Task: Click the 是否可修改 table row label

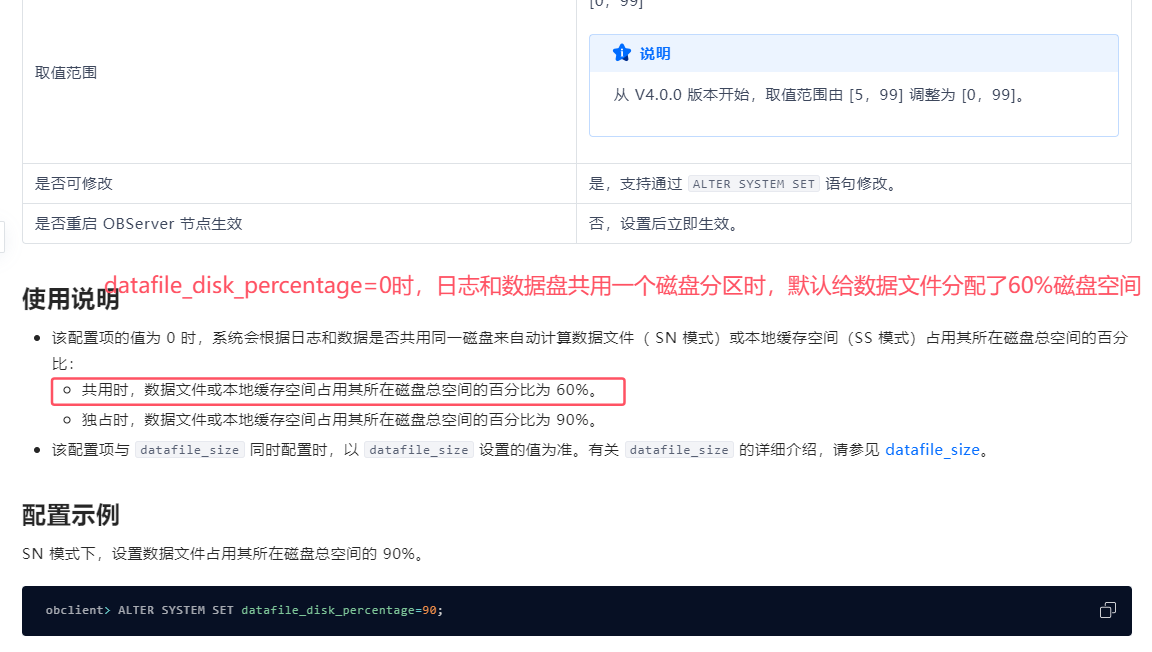Action: pos(74,184)
